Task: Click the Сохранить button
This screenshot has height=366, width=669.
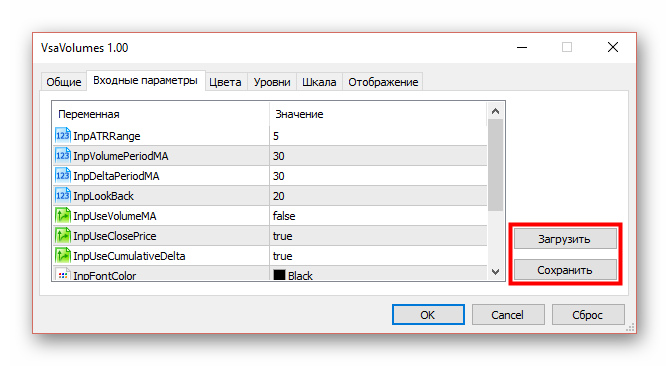Action: [x=565, y=270]
